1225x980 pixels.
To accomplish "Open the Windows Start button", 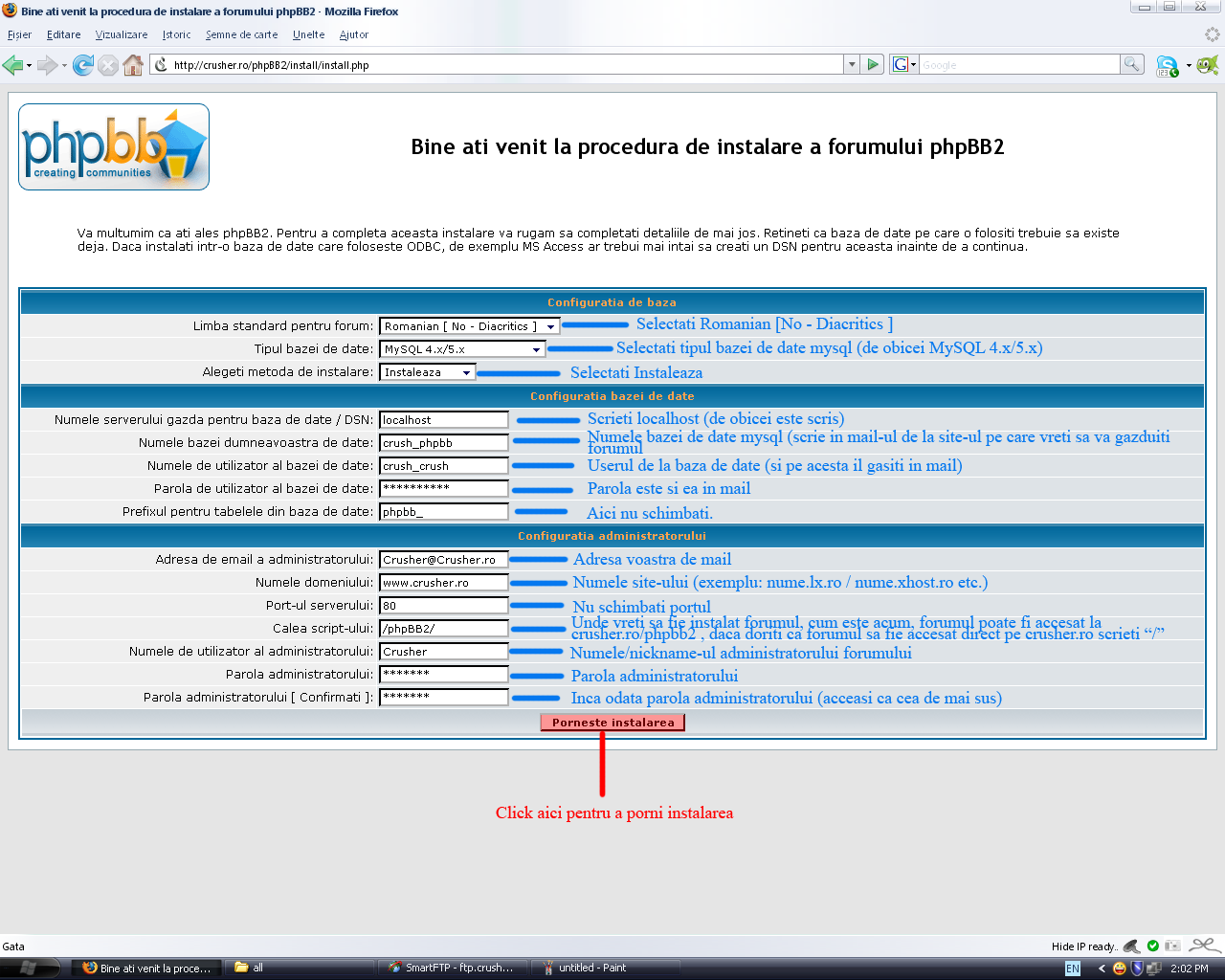I will tap(29, 968).
